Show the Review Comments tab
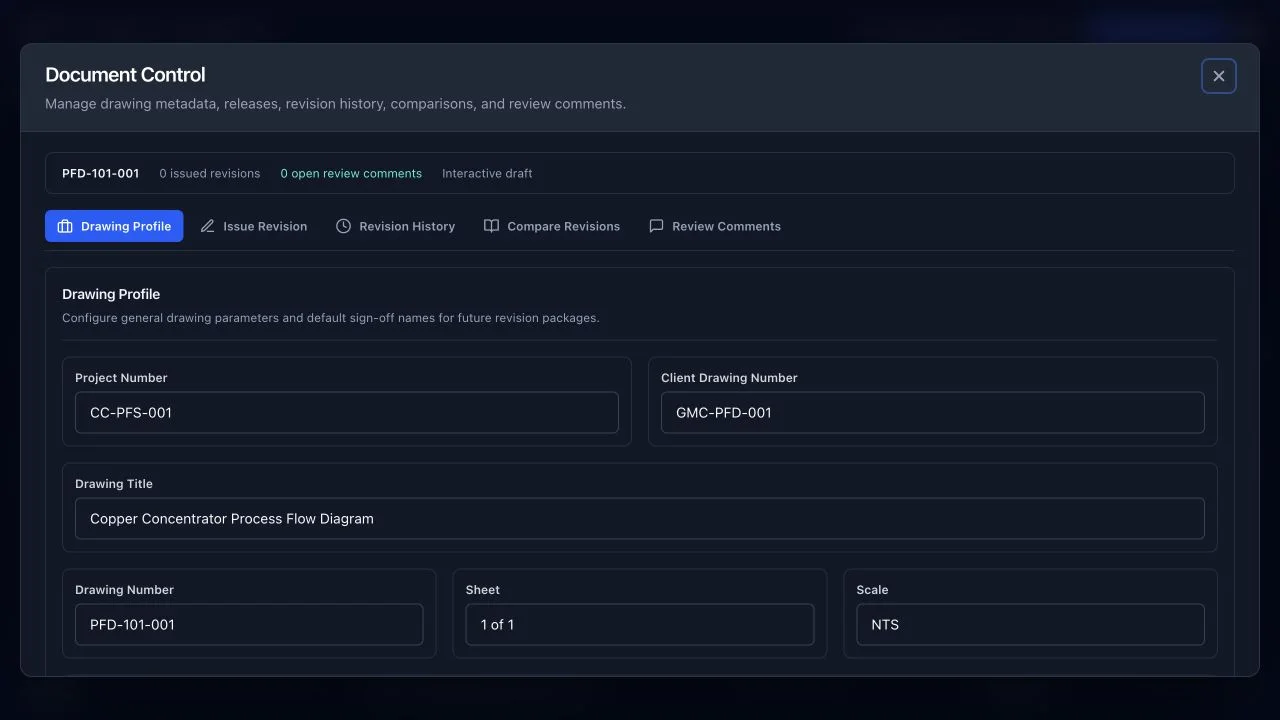Viewport: 1280px width, 720px height. pyautogui.click(x=715, y=226)
